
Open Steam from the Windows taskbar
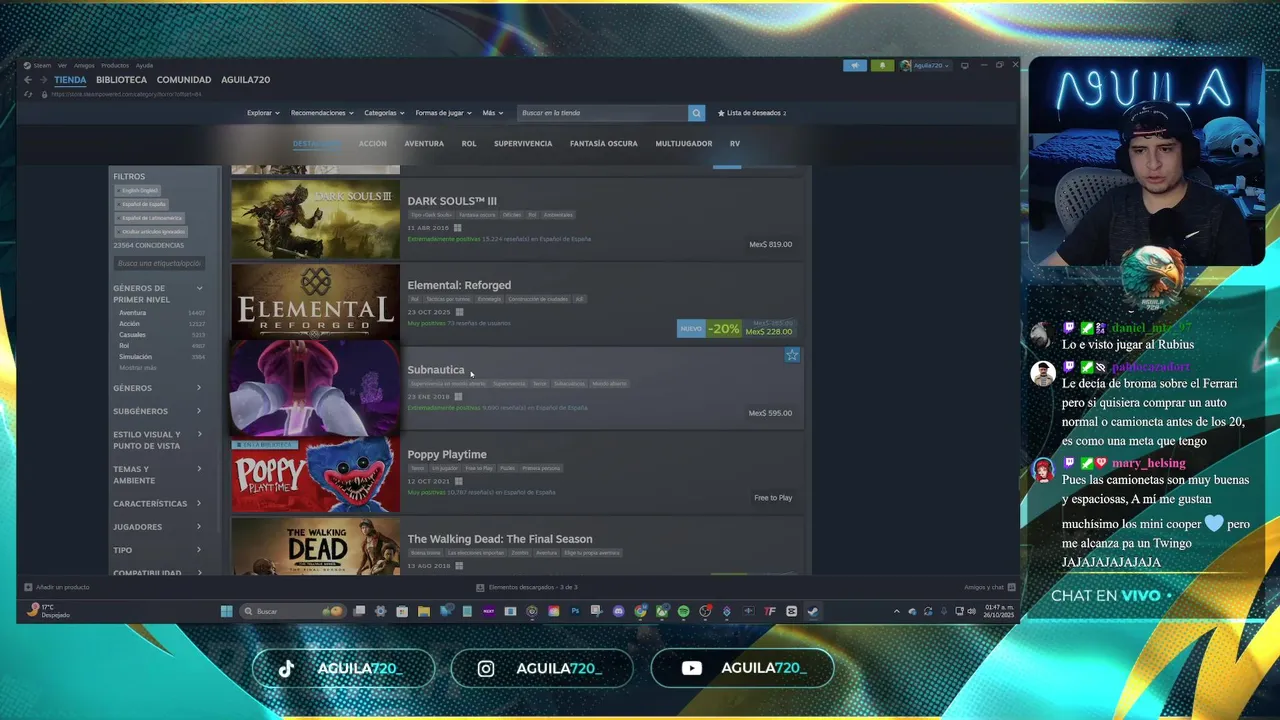(x=813, y=611)
